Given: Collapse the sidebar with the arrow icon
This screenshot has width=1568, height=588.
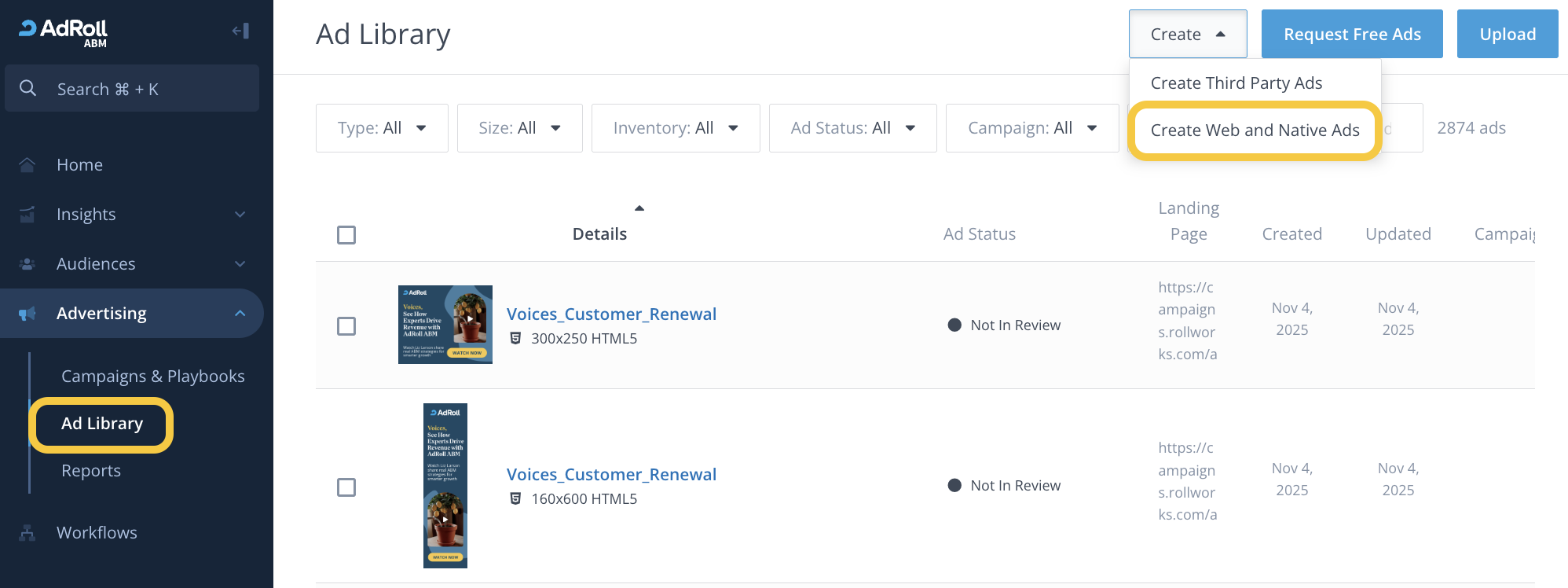Looking at the screenshot, I should 240,31.
